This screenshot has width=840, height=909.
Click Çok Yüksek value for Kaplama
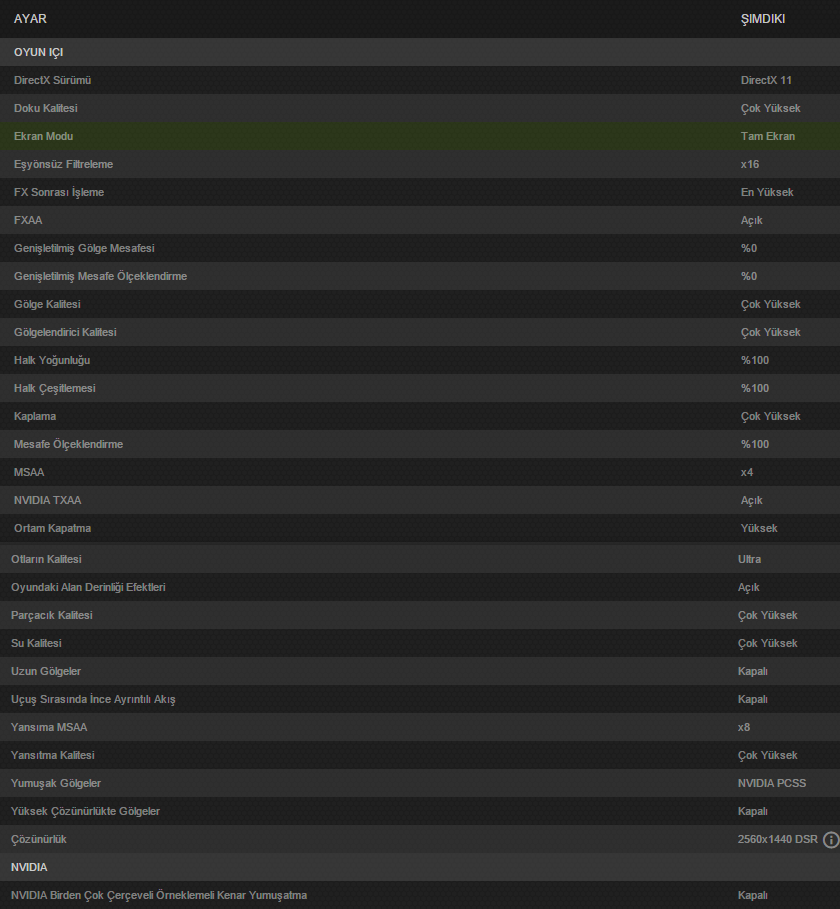pyautogui.click(x=770, y=416)
